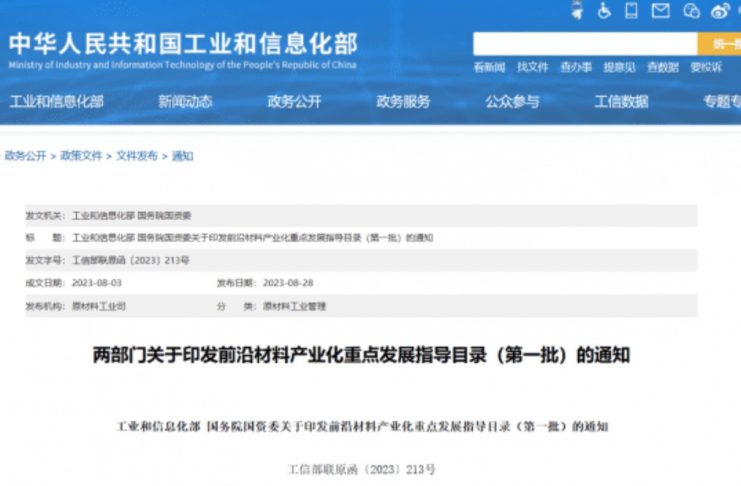Click the English ministry name subtitle

tap(182, 65)
